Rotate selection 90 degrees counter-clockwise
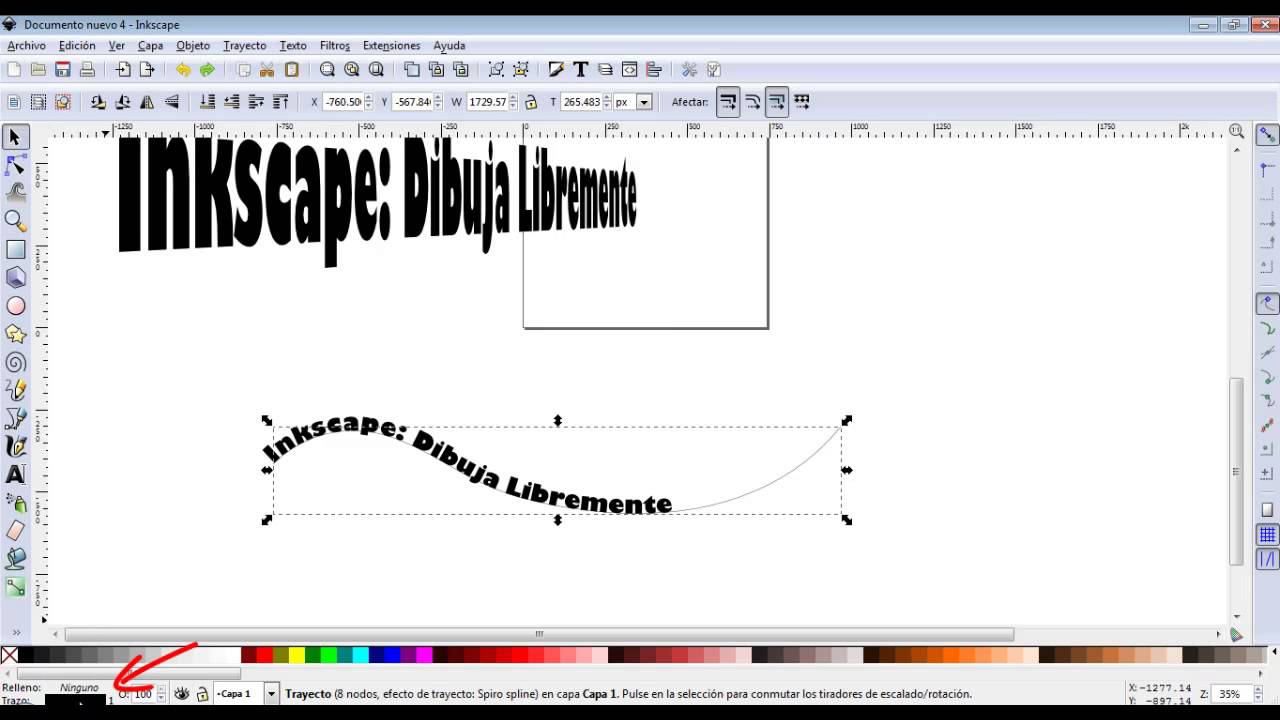Viewport: 1280px width, 720px height. click(98, 101)
